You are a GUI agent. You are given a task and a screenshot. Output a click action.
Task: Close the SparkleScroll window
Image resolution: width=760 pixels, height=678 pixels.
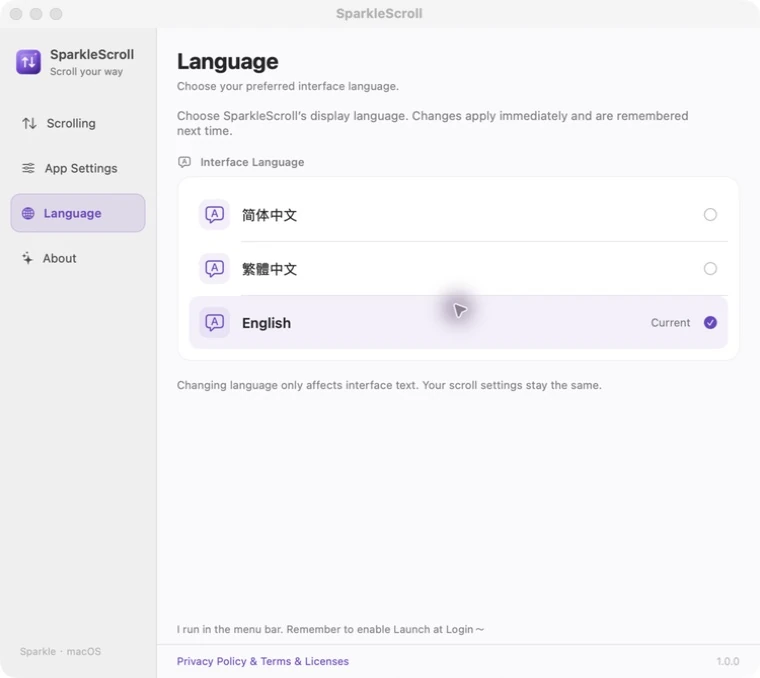click(x=16, y=14)
